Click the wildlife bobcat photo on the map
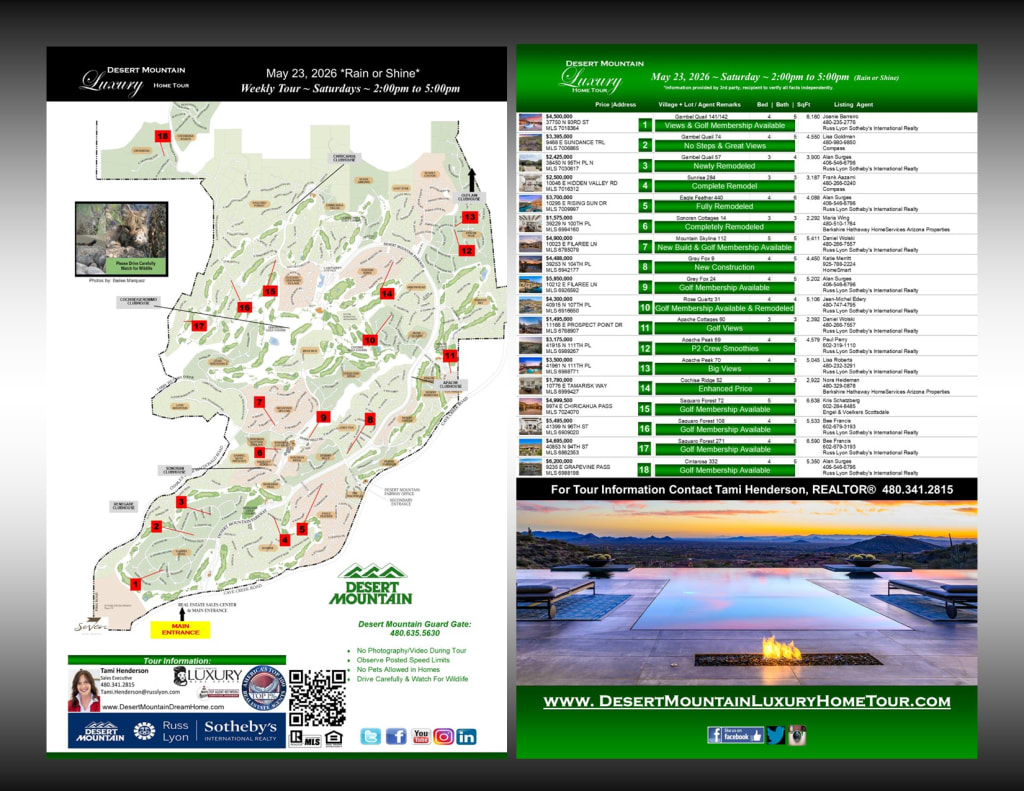 click(121, 238)
